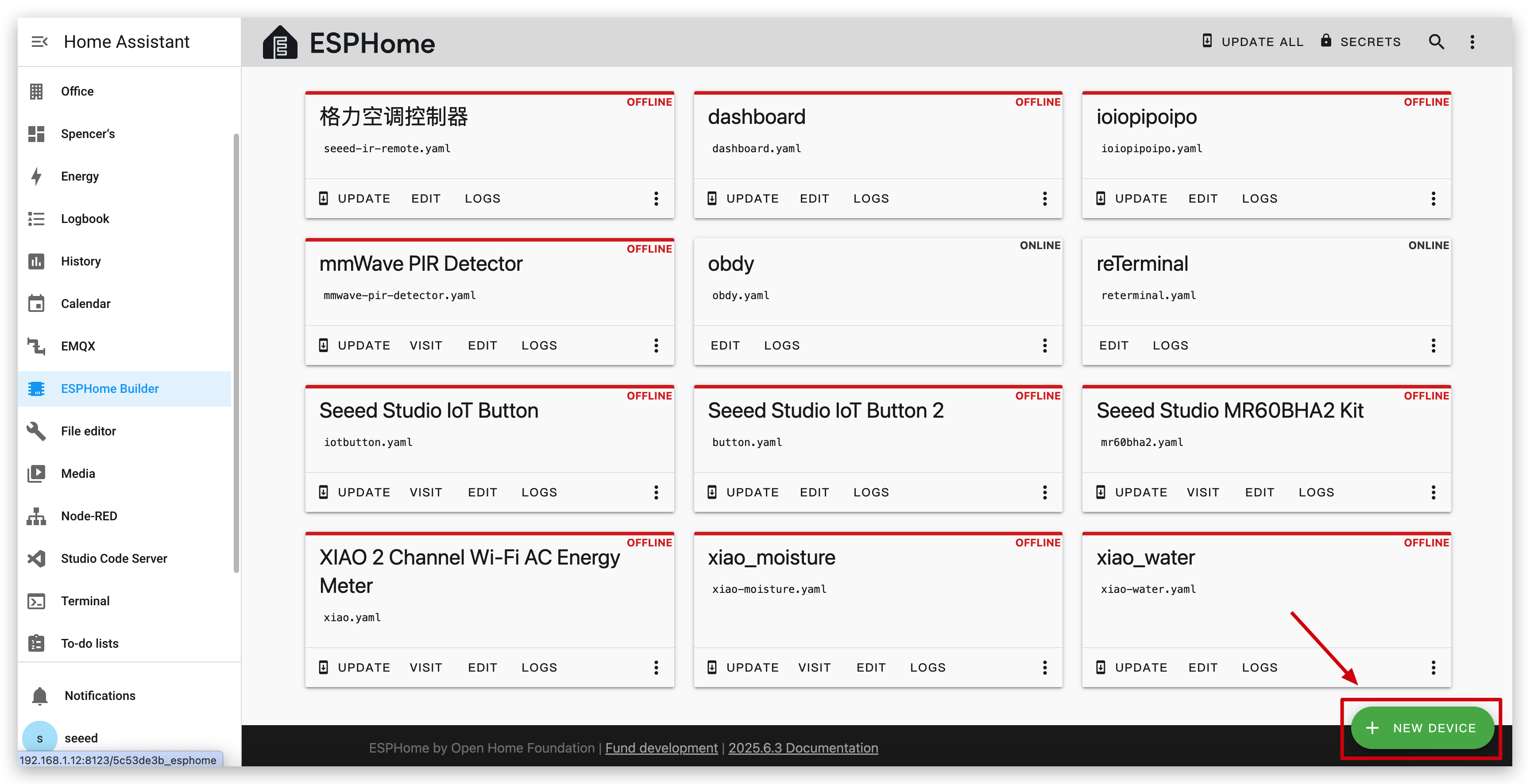Open SECRETS editor in the header
Viewport: 1530px width, 784px height.
click(x=1361, y=42)
